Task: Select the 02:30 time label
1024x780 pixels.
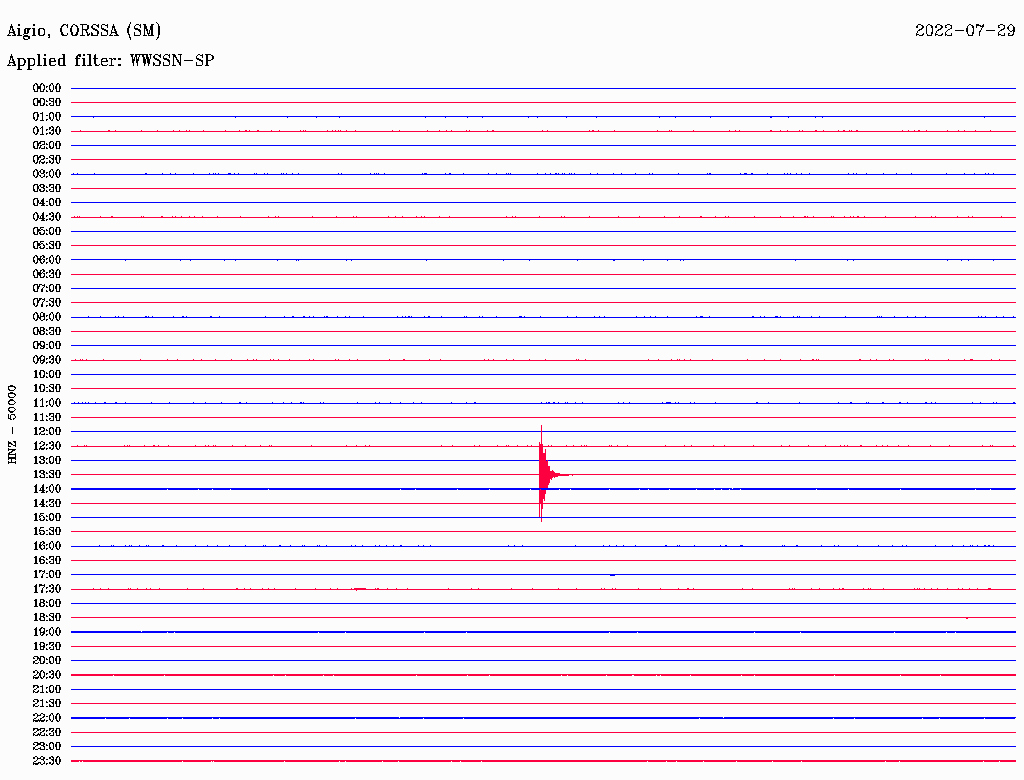Action: pyautogui.click(x=47, y=160)
